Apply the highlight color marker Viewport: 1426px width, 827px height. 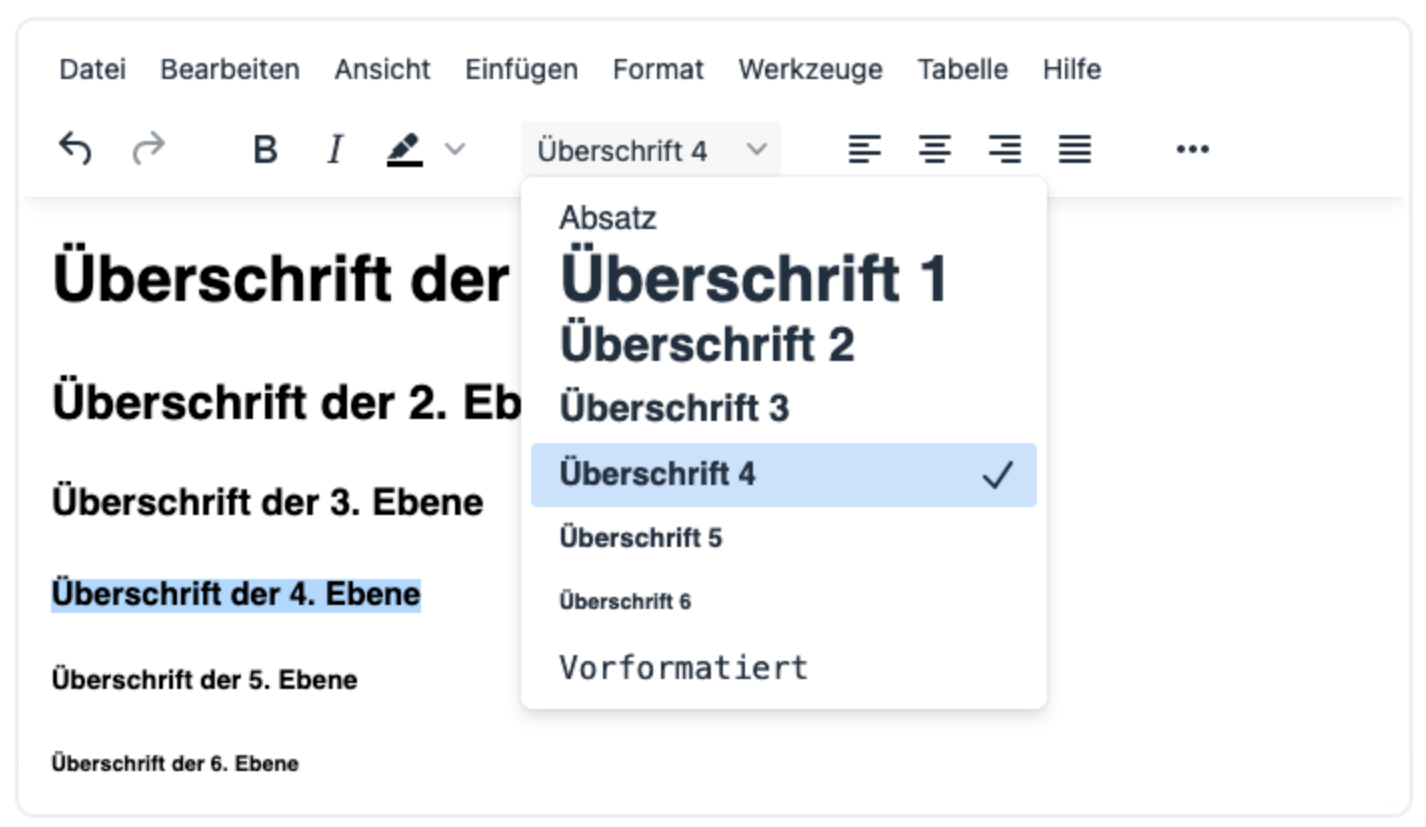[405, 150]
